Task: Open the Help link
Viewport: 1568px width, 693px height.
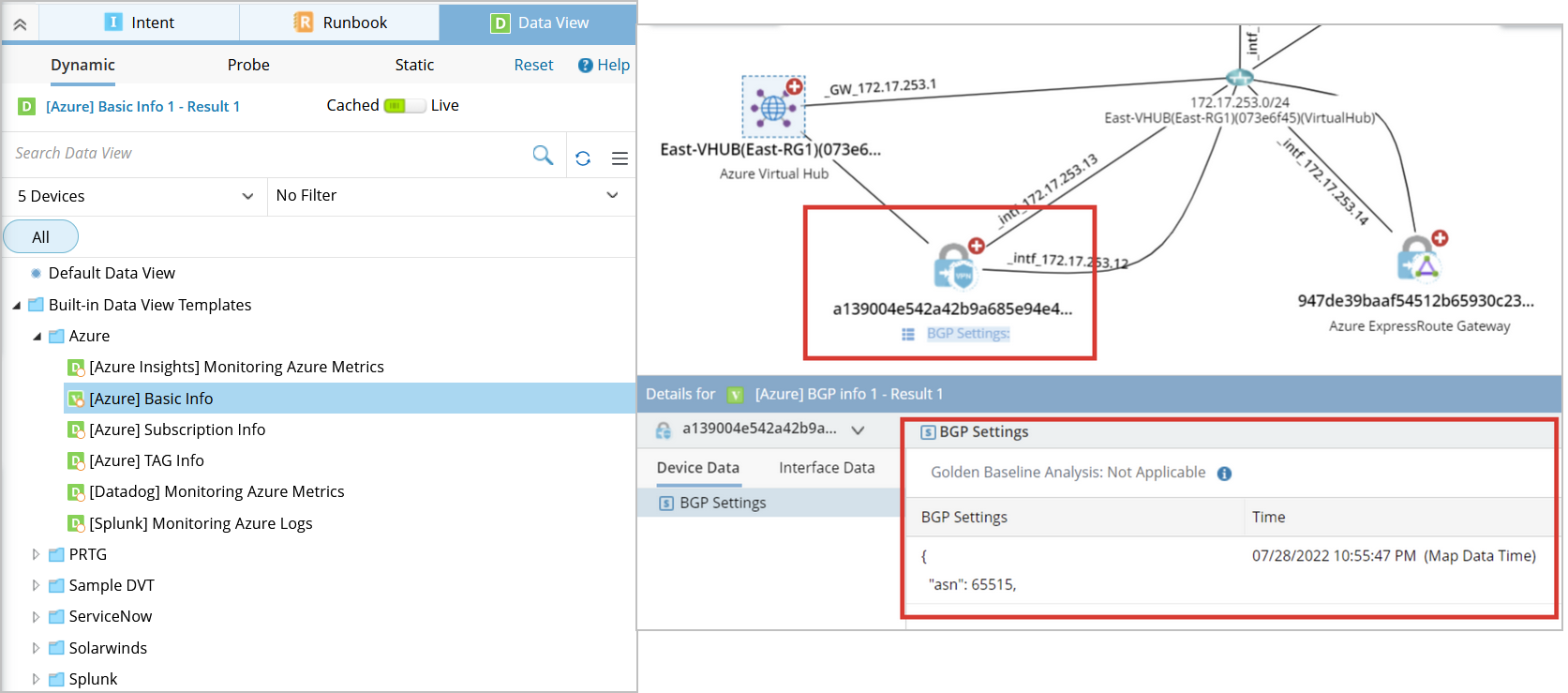Action: click(604, 65)
